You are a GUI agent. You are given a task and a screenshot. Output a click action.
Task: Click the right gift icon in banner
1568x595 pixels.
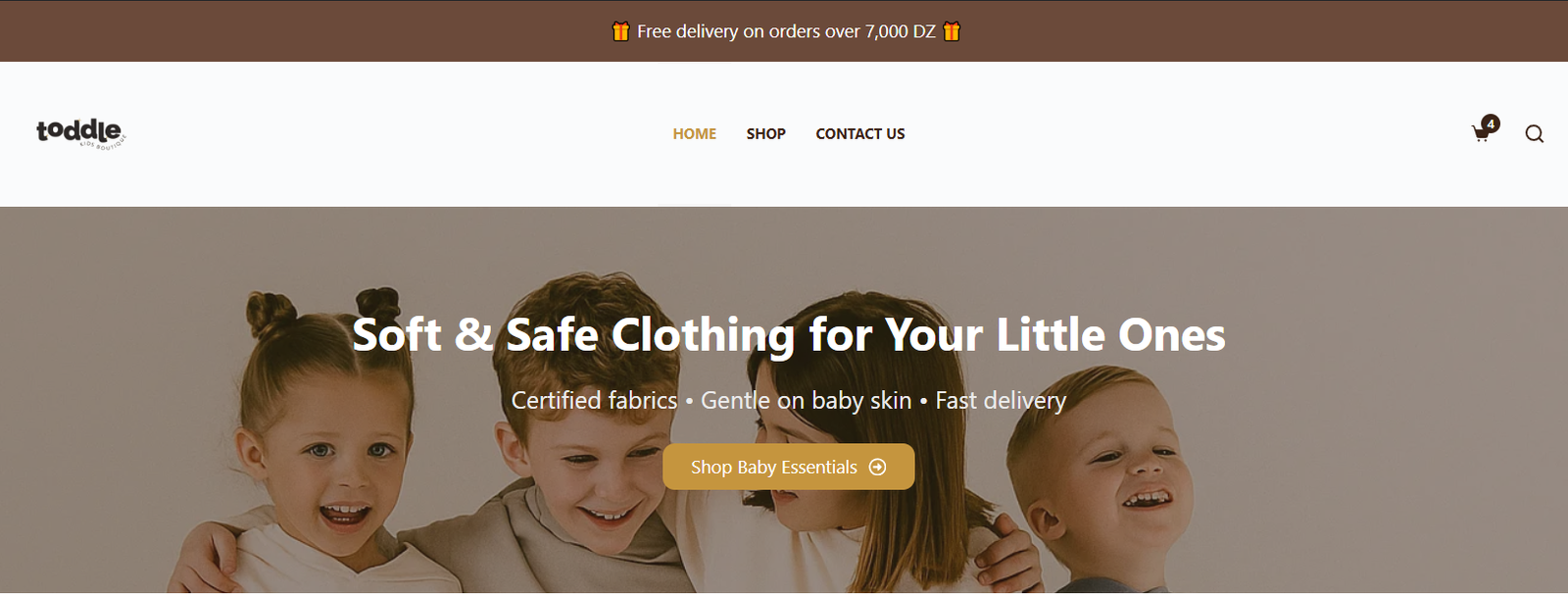952,31
